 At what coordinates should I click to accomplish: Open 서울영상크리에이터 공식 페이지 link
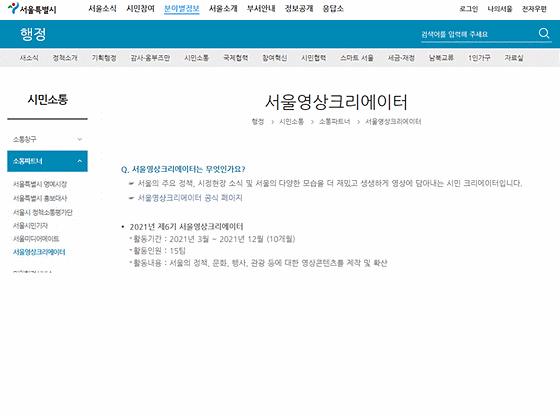coord(190,198)
